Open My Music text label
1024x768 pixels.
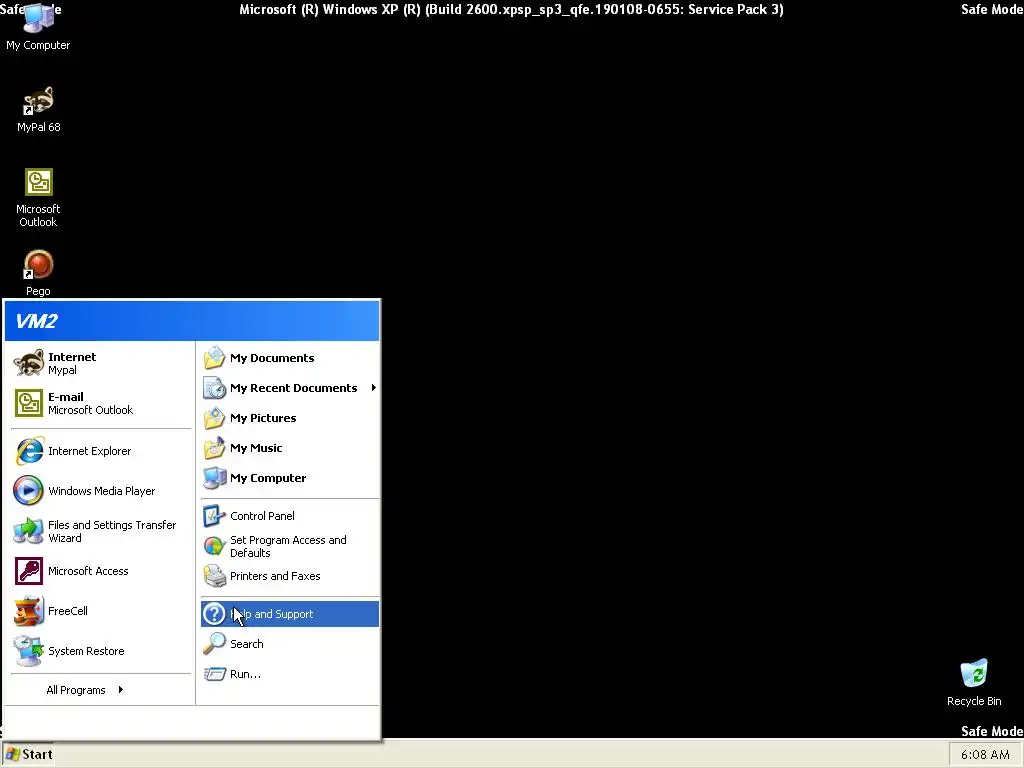256,448
